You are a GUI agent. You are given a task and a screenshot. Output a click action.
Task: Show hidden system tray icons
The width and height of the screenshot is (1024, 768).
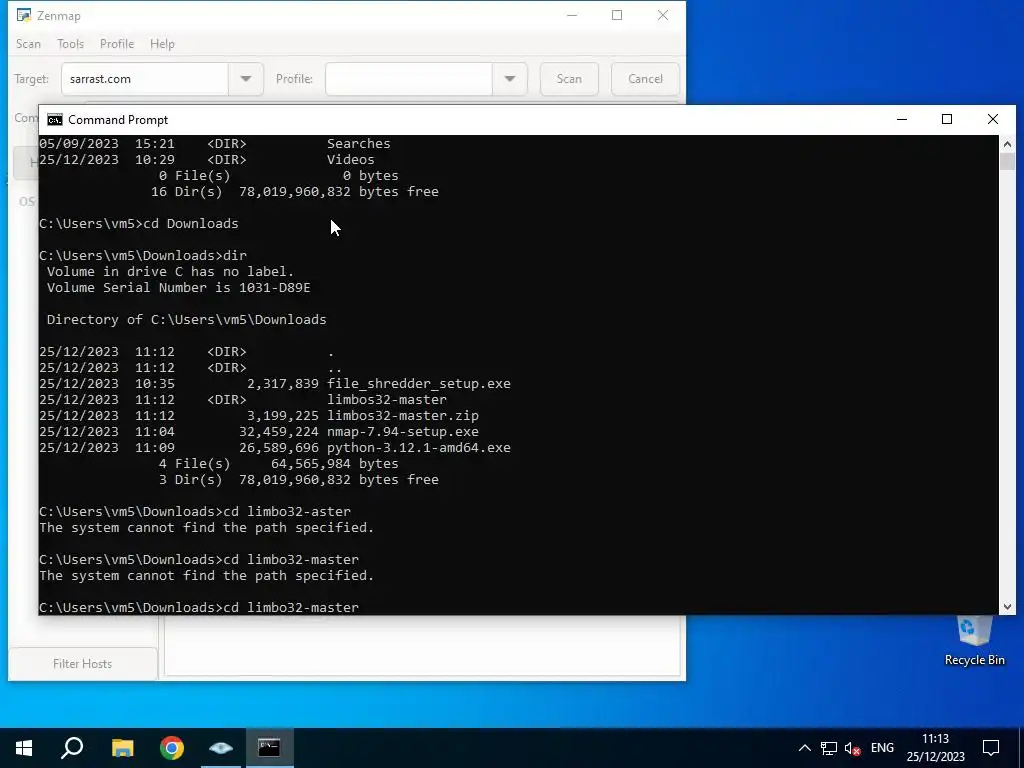coord(805,748)
